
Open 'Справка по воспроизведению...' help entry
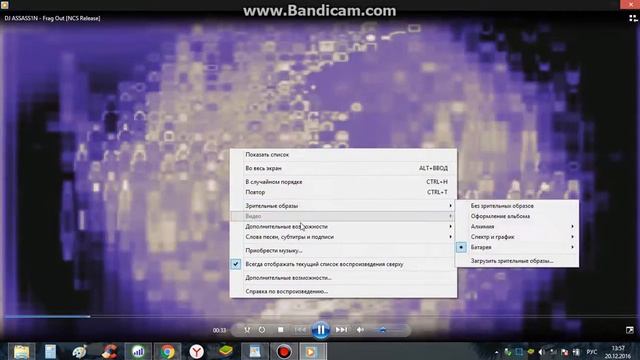pyautogui.click(x=343, y=291)
